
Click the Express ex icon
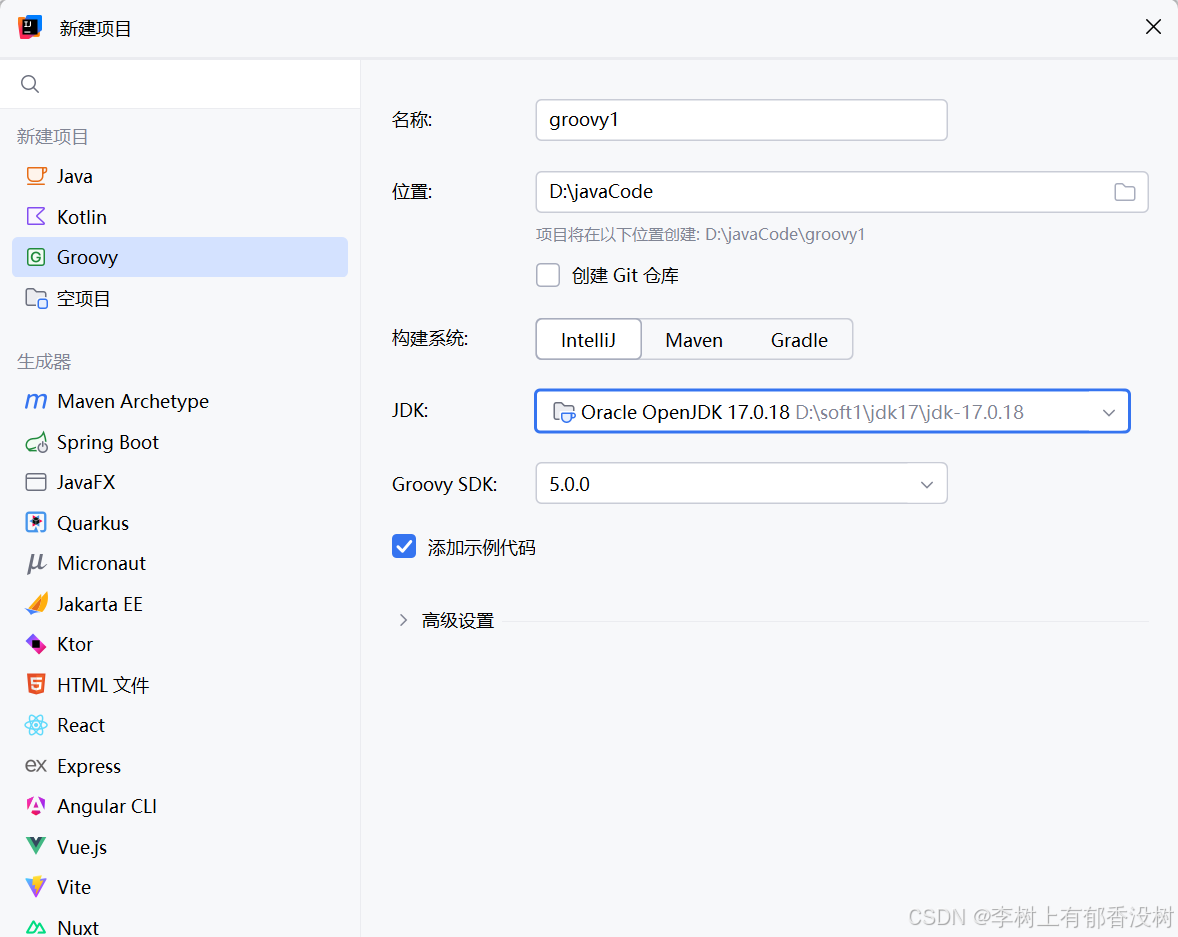point(36,766)
